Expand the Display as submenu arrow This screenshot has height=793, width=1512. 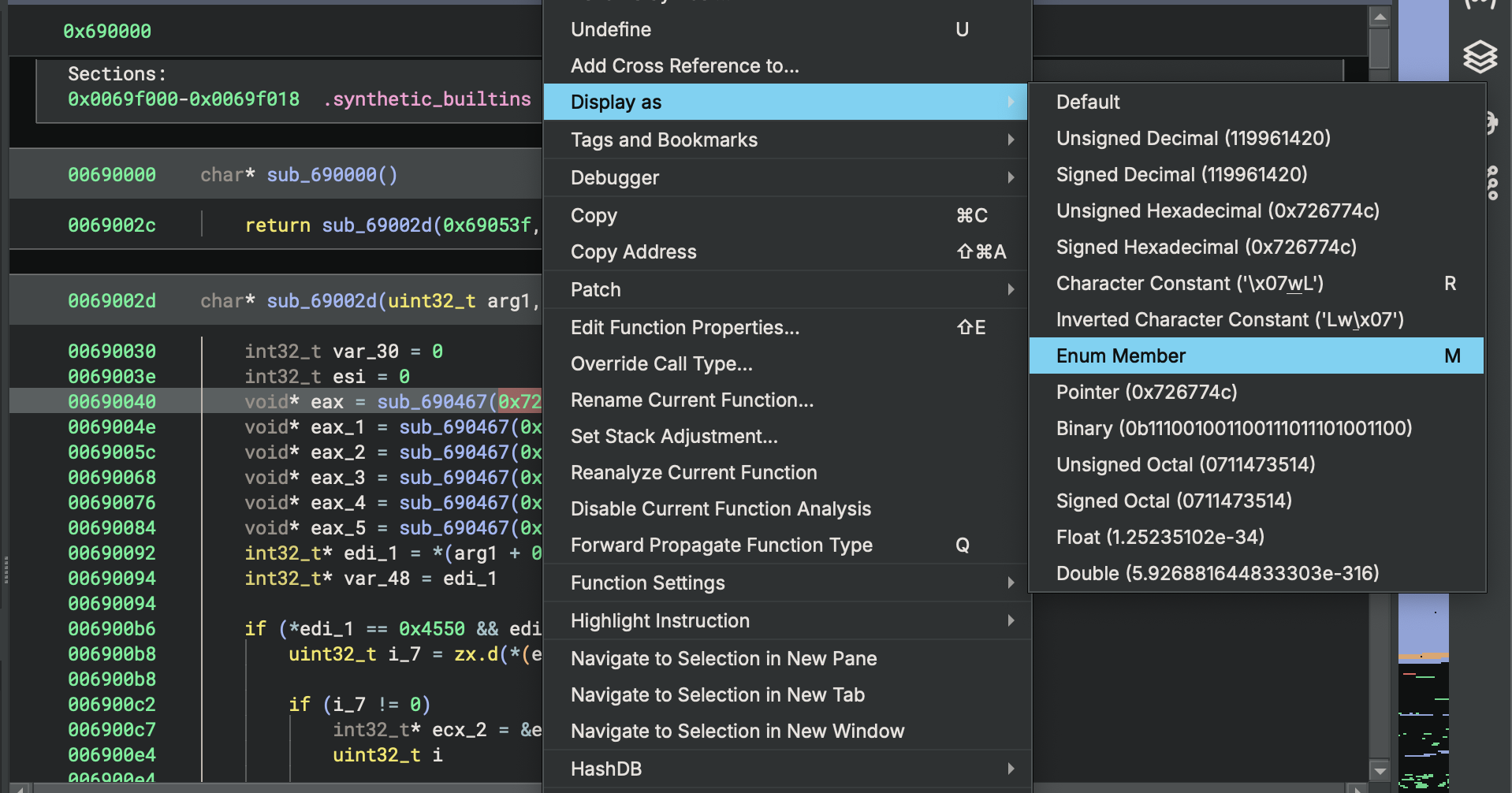coord(1011,102)
